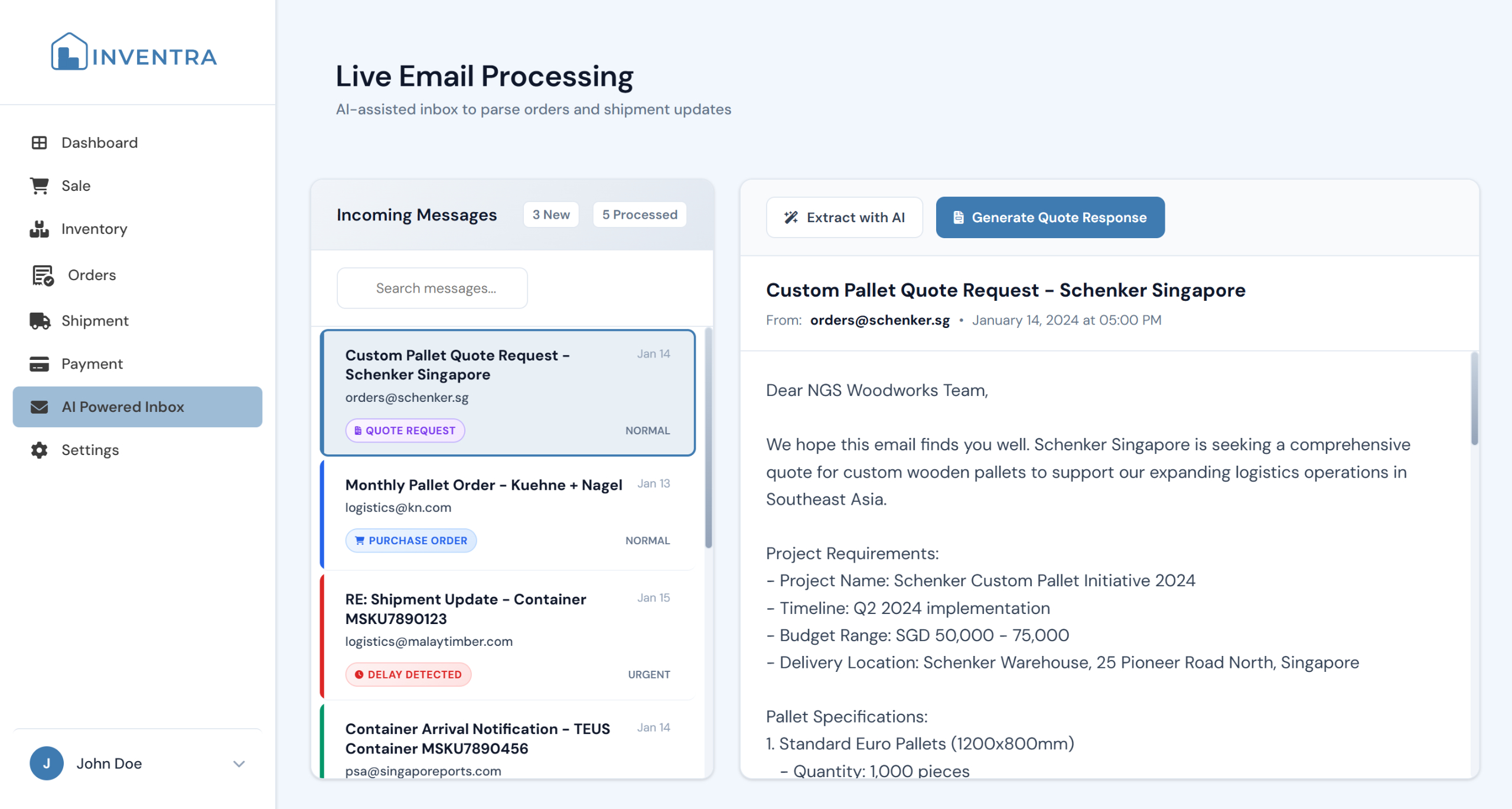The image size is (1512, 809).
Task: Click the '5 Processed' messages filter
Action: (639, 215)
